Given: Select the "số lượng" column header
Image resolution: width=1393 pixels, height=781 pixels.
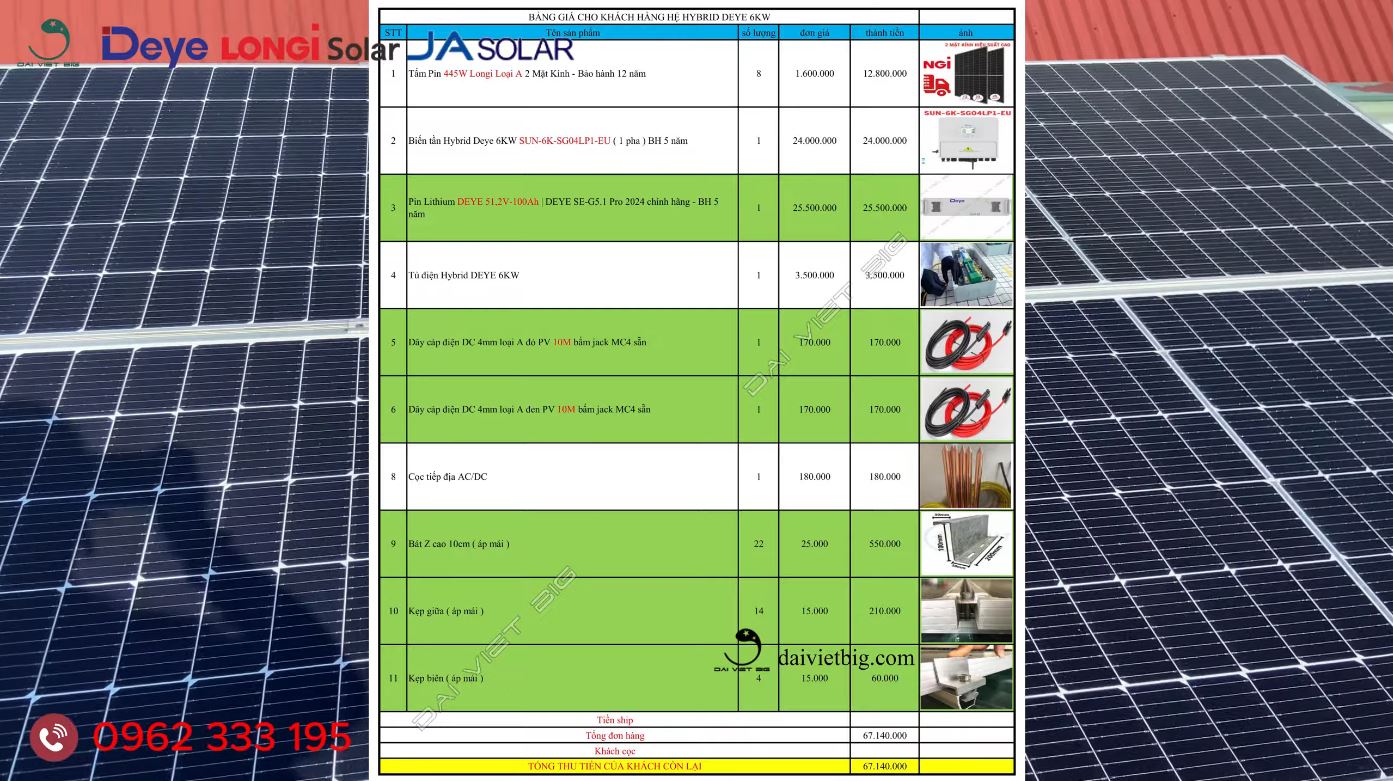Looking at the screenshot, I should 758,33.
